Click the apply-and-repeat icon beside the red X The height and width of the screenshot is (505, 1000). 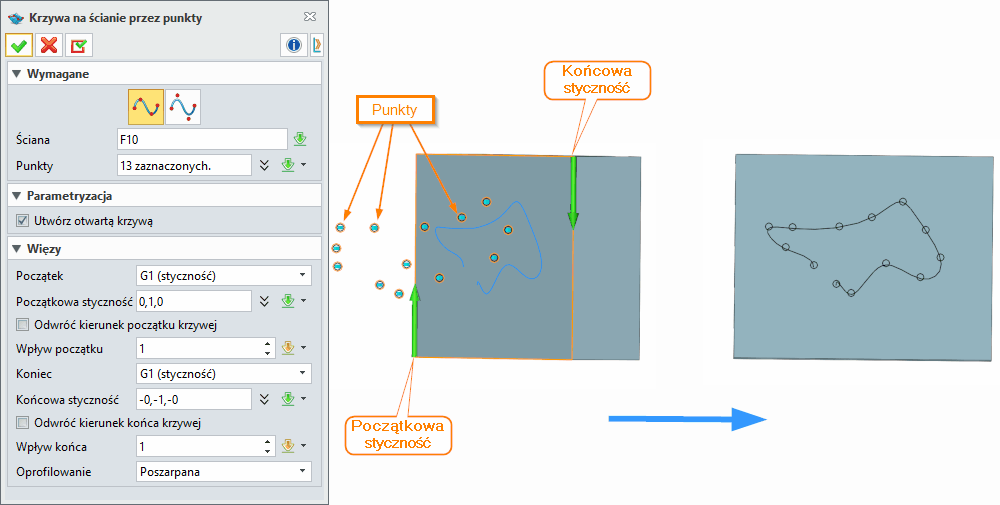[x=78, y=45]
